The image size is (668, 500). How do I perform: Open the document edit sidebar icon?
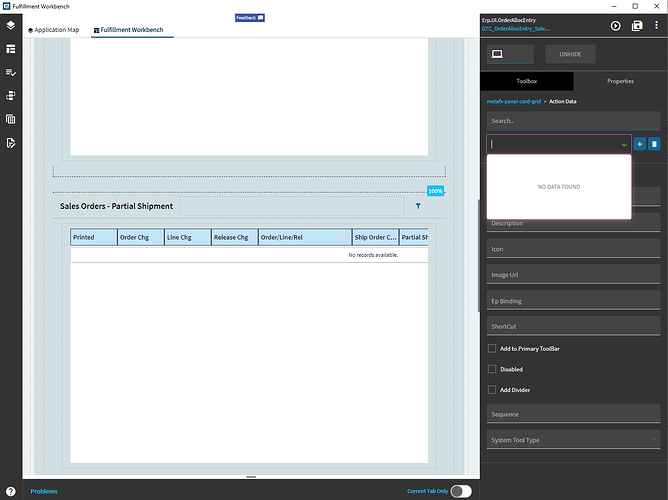coord(11,143)
